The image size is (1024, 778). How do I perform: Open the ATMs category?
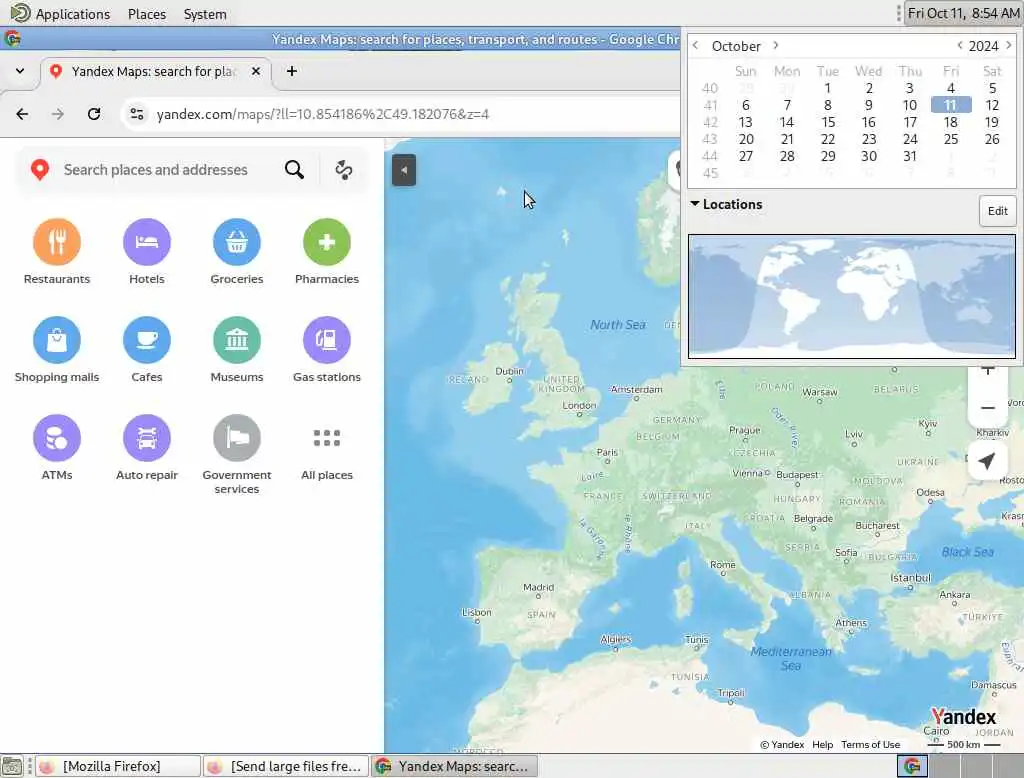tap(57, 447)
